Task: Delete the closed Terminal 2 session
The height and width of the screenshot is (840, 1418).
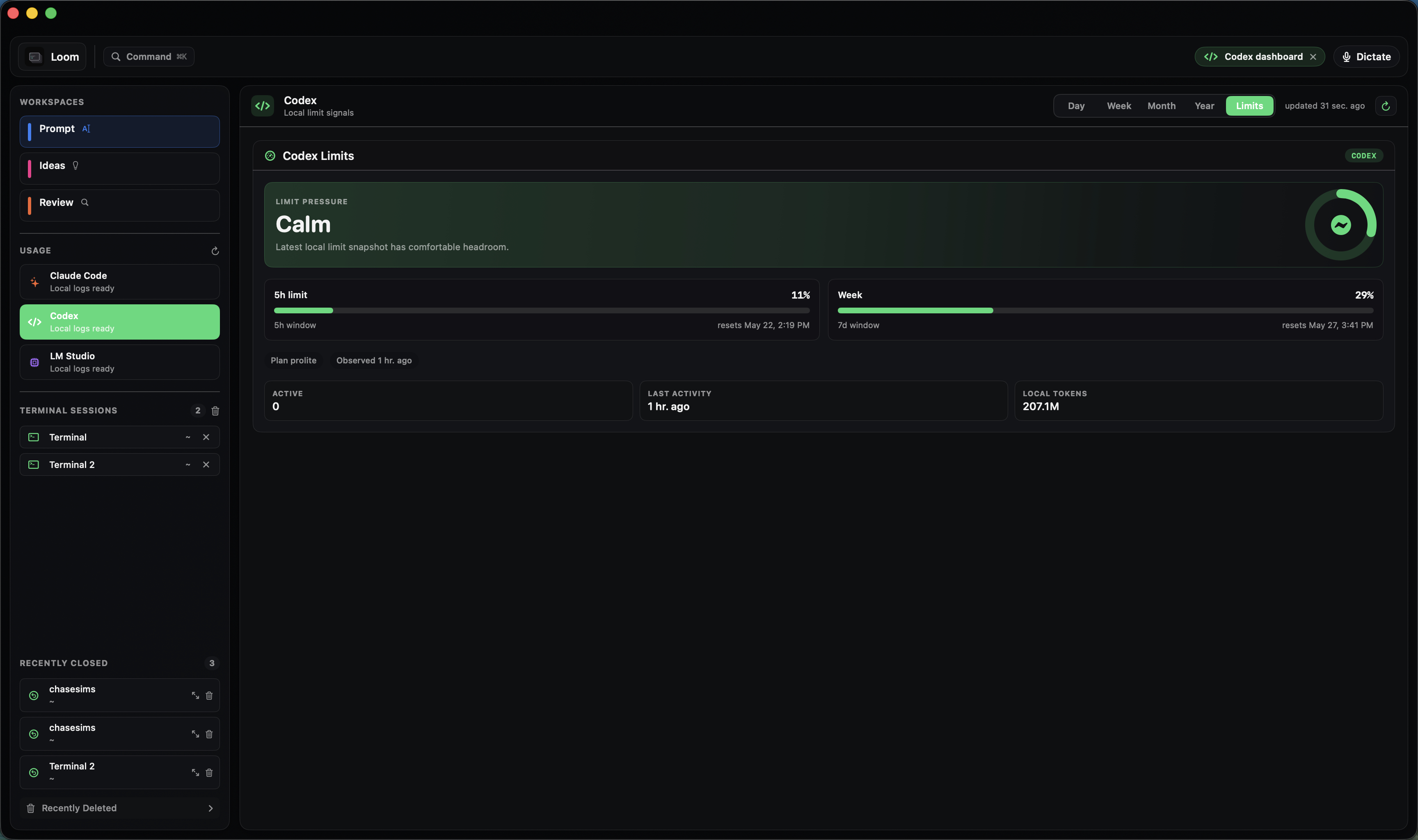Action: pyautogui.click(x=209, y=772)
